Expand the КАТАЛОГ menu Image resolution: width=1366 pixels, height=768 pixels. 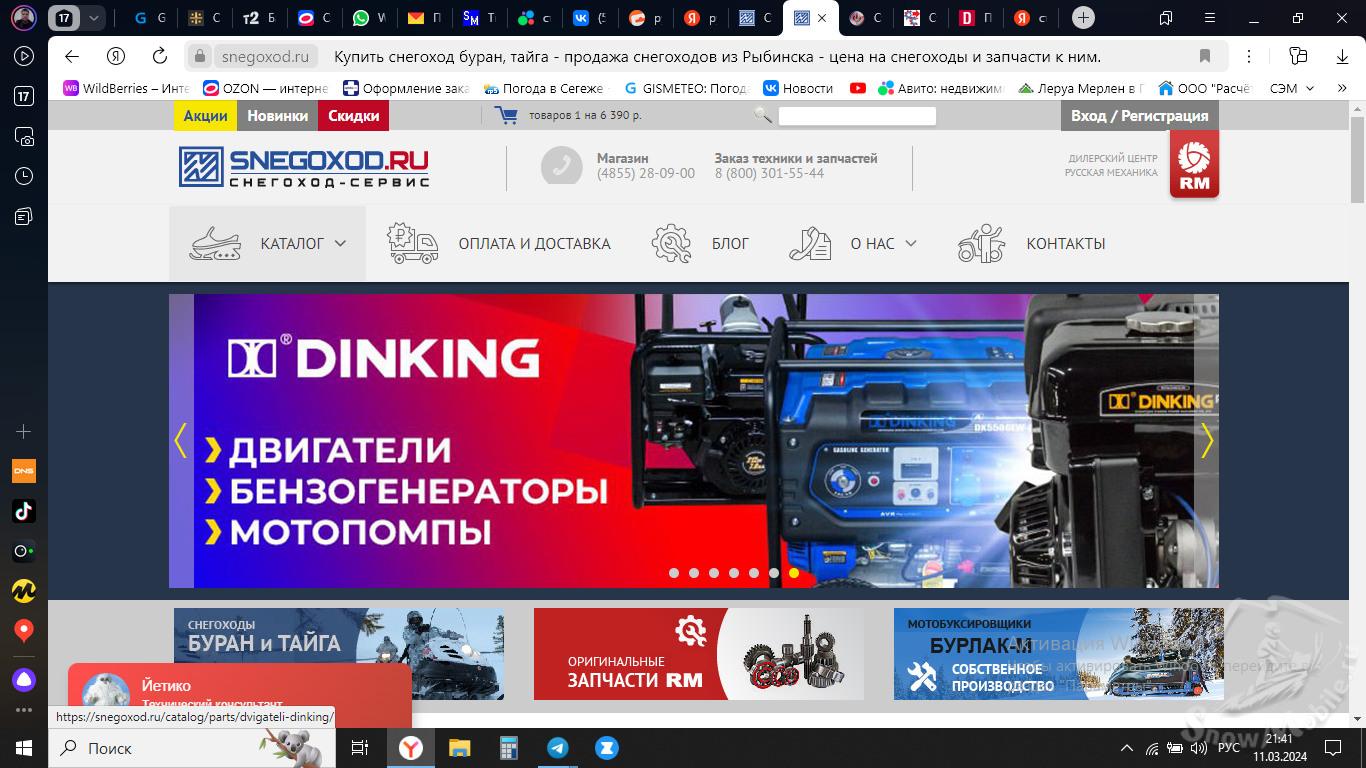(x=267, y=243)
